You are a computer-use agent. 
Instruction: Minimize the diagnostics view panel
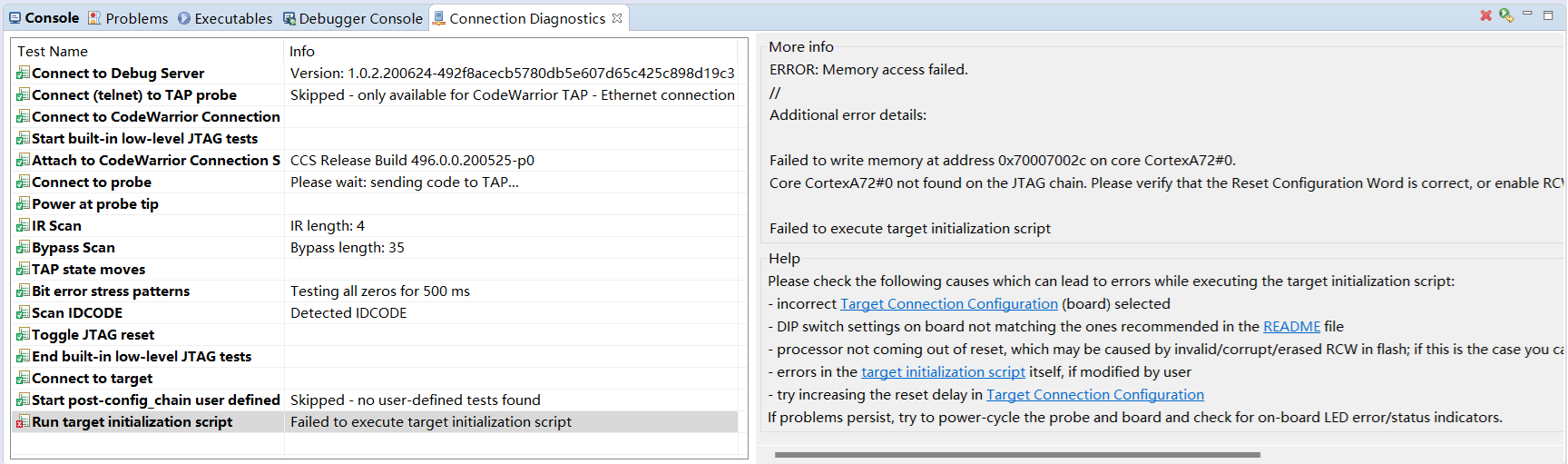point(1527,14)
